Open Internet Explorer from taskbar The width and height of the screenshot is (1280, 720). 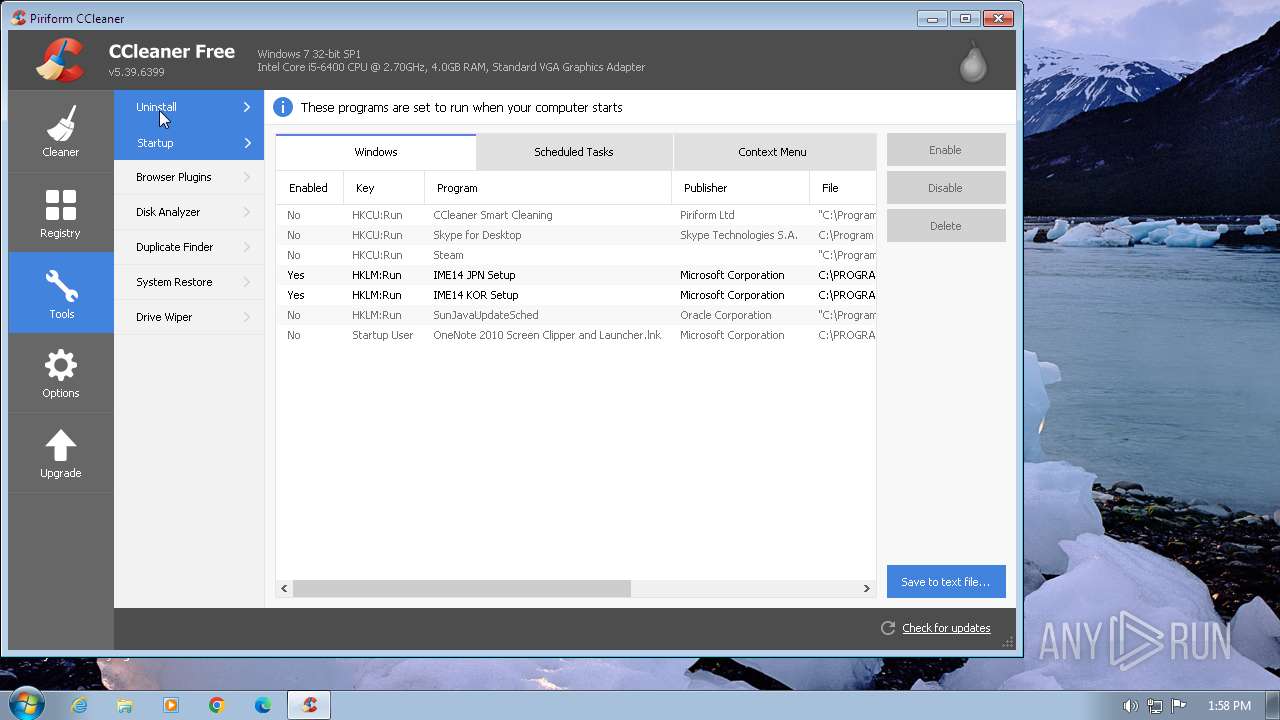tap(79, 705)
